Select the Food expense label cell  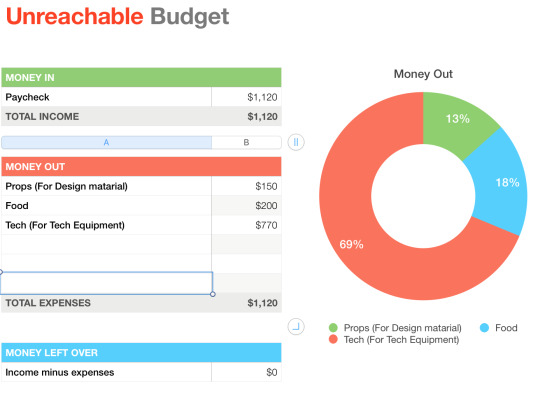pyautogui.click(x=106, y=206)
